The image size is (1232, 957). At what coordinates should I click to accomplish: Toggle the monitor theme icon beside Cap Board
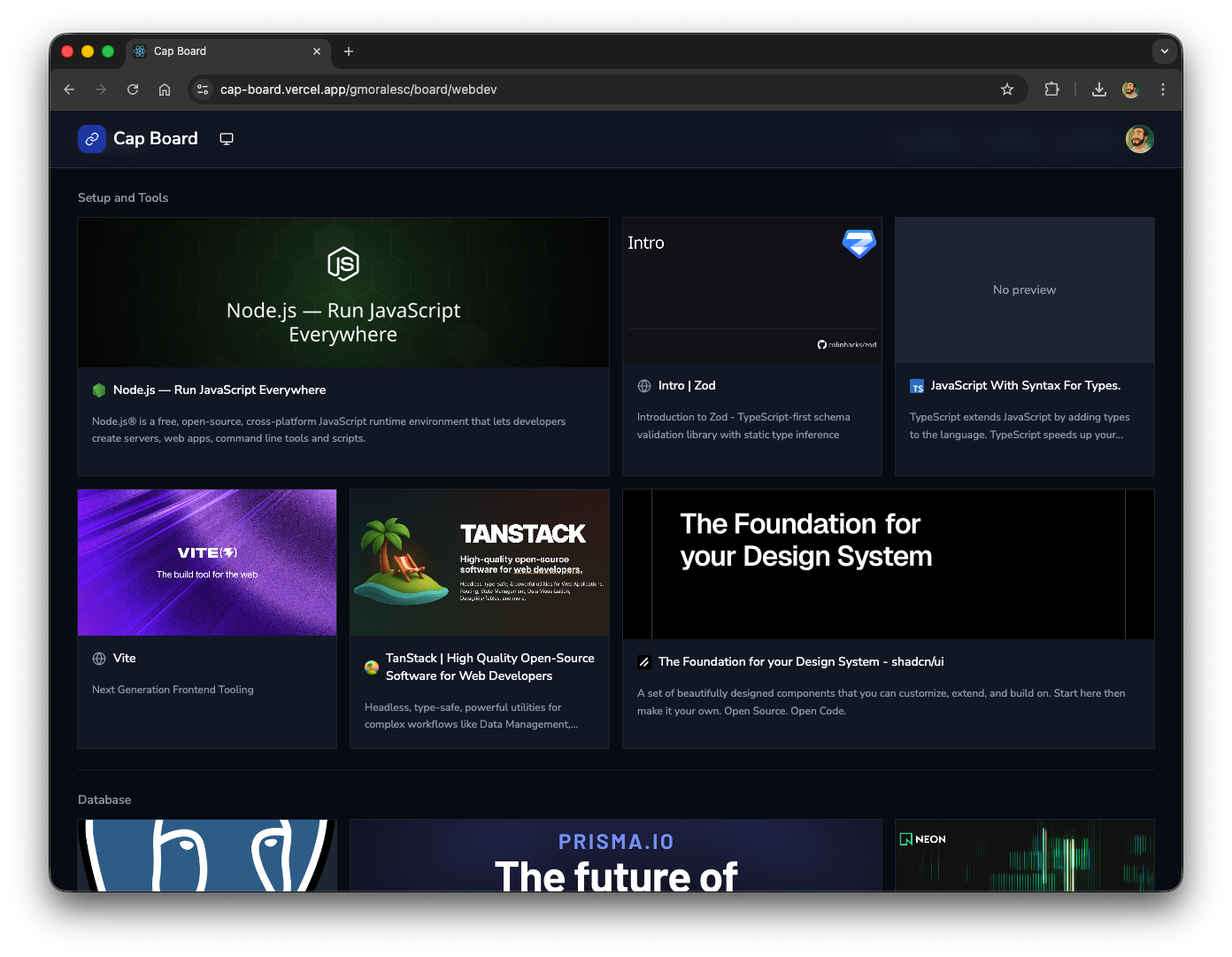(x=227, y=139)
